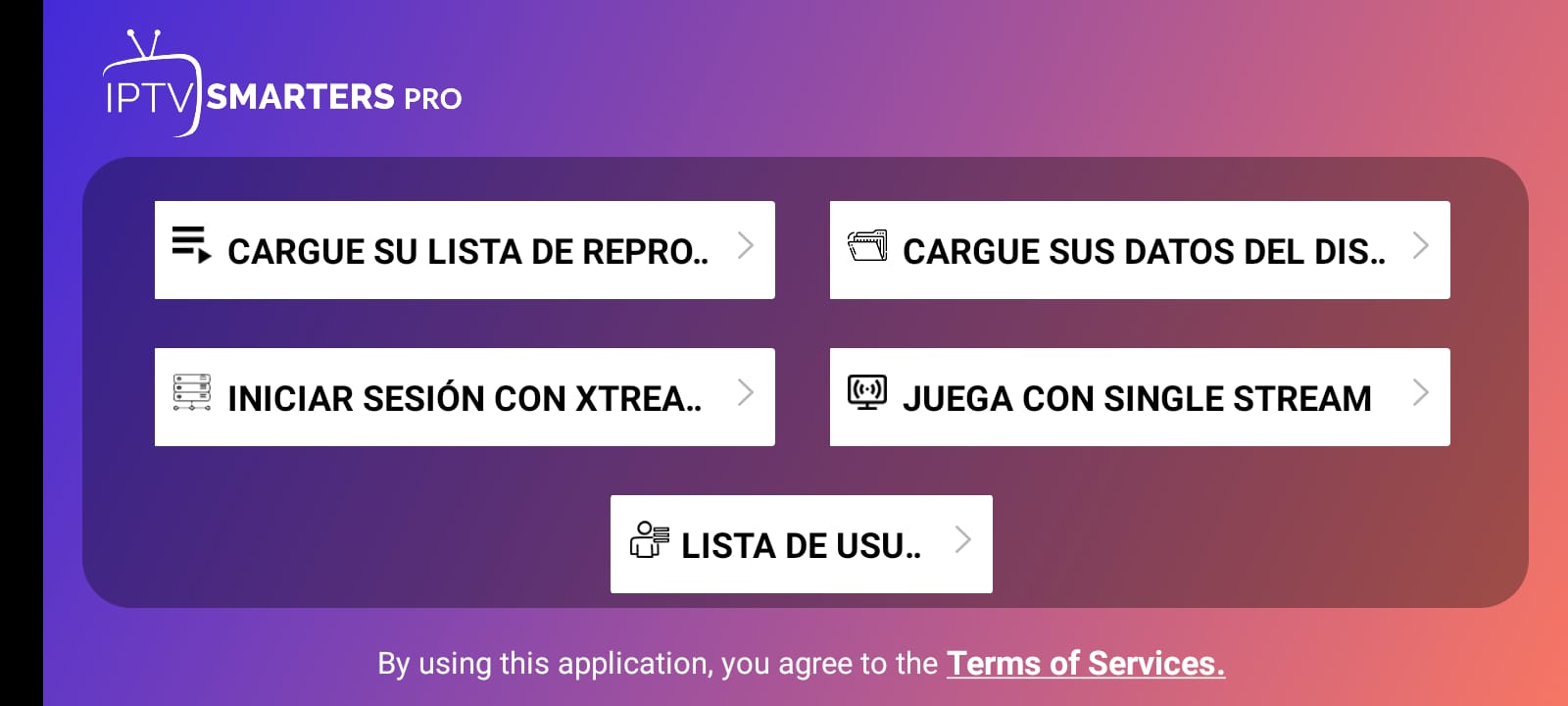
Task: Click the folder icon for Cargue sus datos
Action: tap(867, 245)
